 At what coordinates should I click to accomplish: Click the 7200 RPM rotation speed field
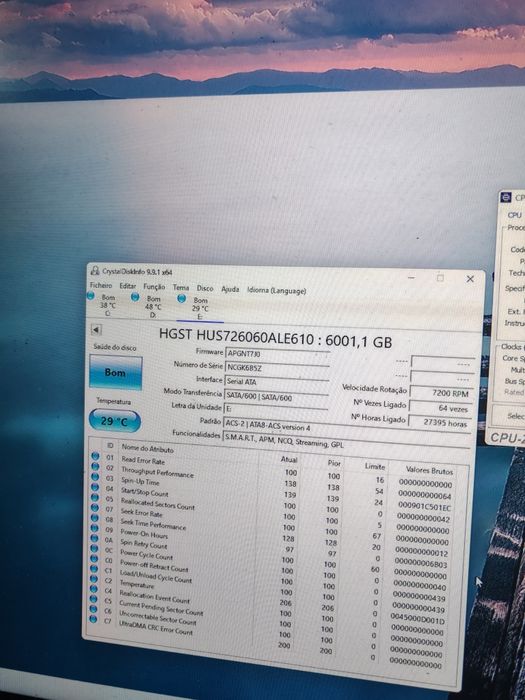click(x=441, y=393)
